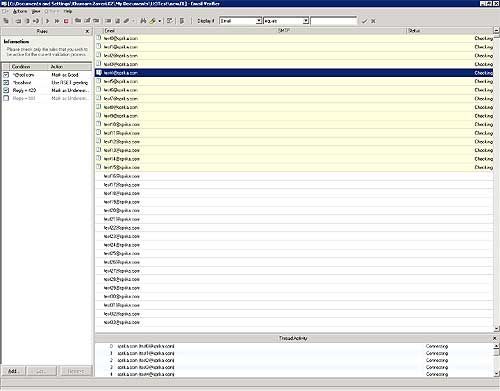Close the Rules panel with X

coord(87,31)
